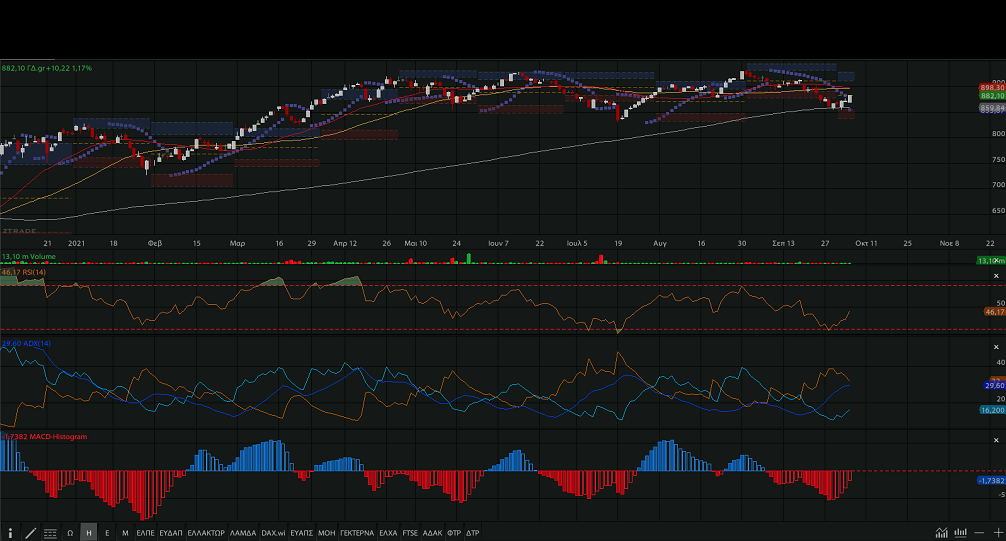Close the RSI(14) indicator panel
Screen dimensions: 1006x541
995,275
